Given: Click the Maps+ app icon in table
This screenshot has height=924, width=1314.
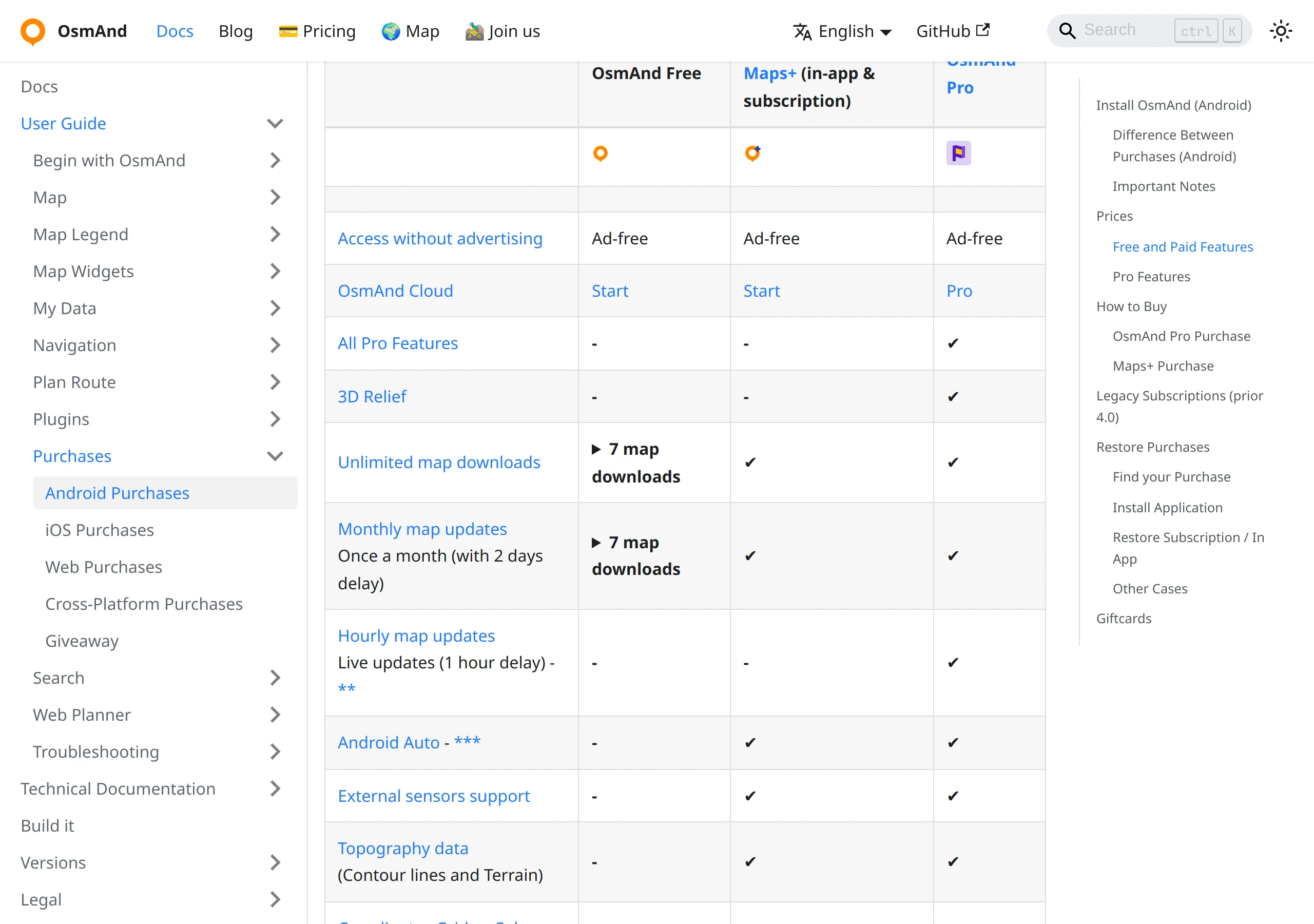Looking at the screenshot, I should point(752,153).
